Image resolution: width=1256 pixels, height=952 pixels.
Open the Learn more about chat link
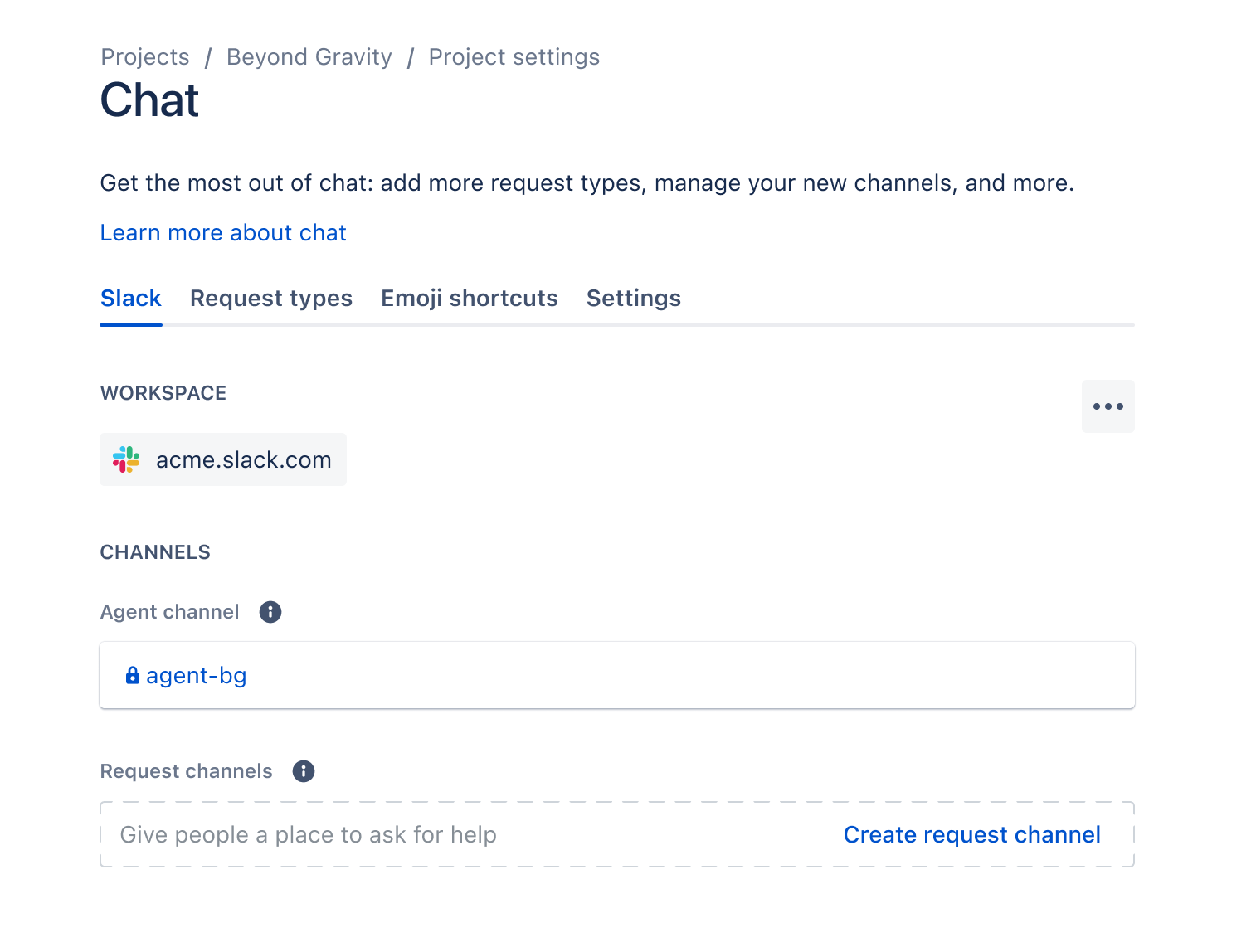coord(223,233)
